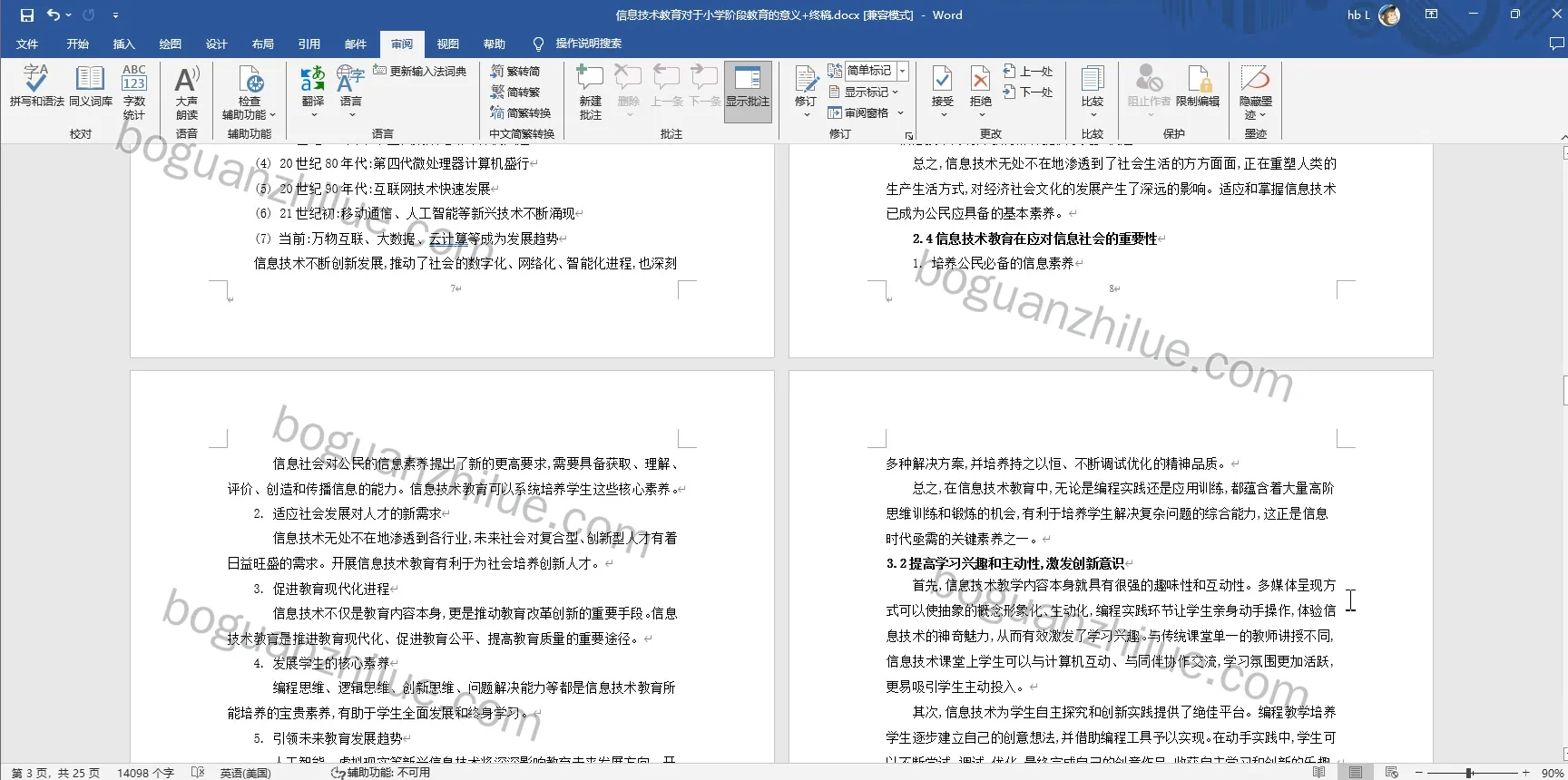
Task: Switch to the 视图 view tab
Action: pos(447,44)
